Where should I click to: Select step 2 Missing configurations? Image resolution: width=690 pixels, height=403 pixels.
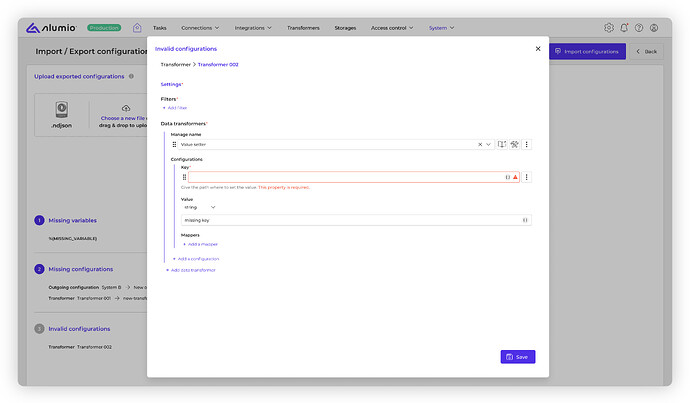[73, 269]
